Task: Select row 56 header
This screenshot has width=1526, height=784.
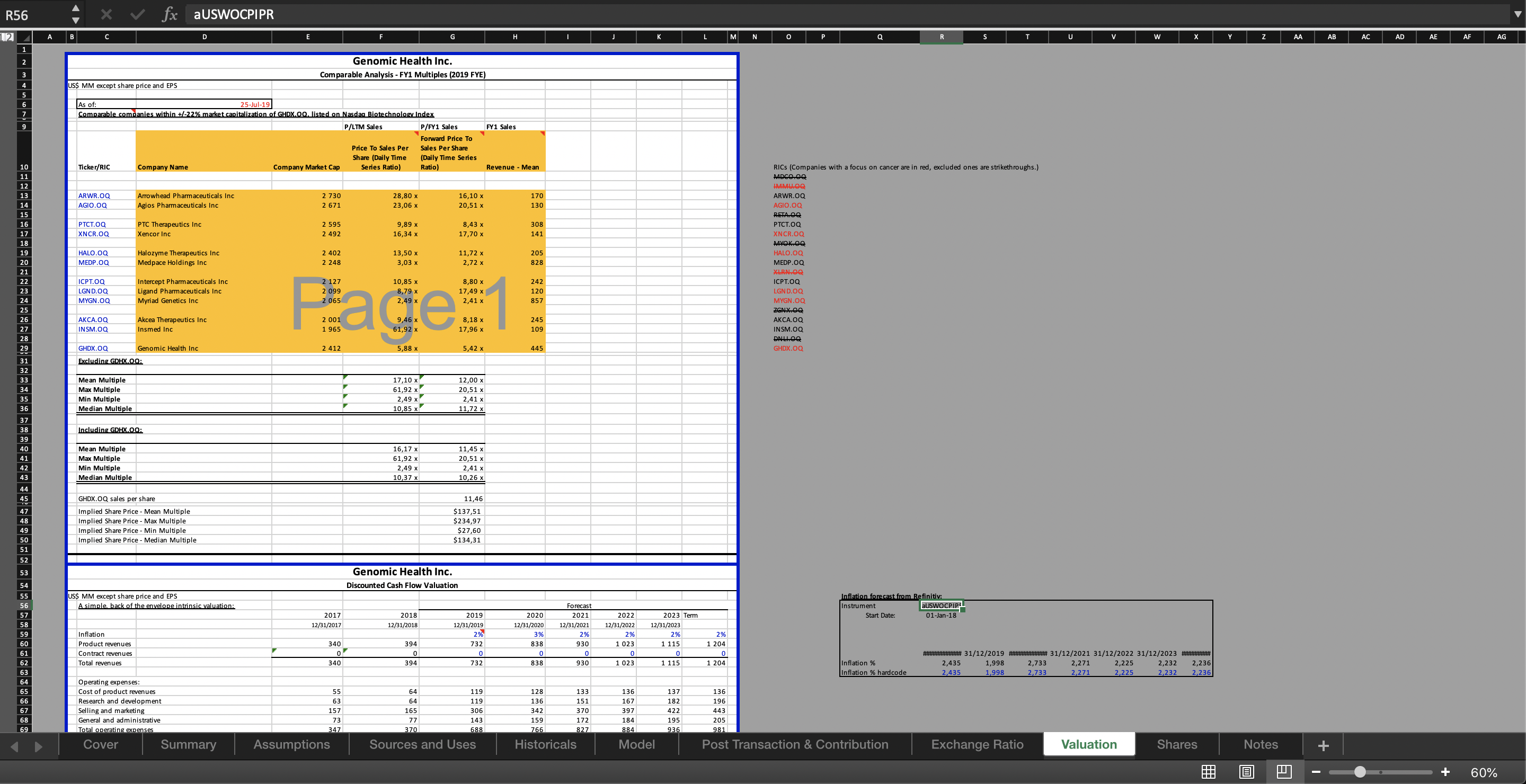Action: click(24, 606)
